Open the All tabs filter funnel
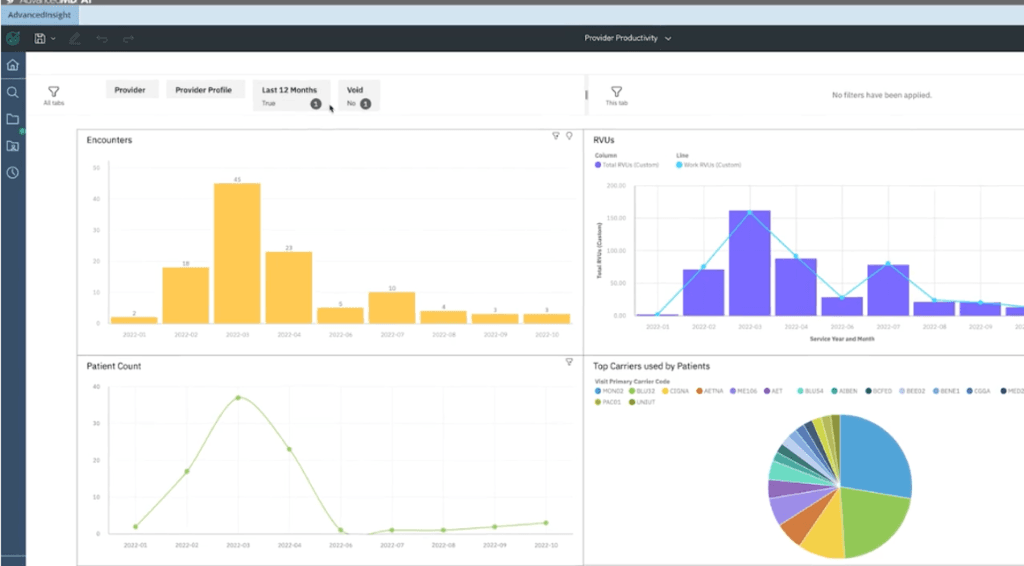1024x566 pixels. pyautogui.click(x=54, y=91)
